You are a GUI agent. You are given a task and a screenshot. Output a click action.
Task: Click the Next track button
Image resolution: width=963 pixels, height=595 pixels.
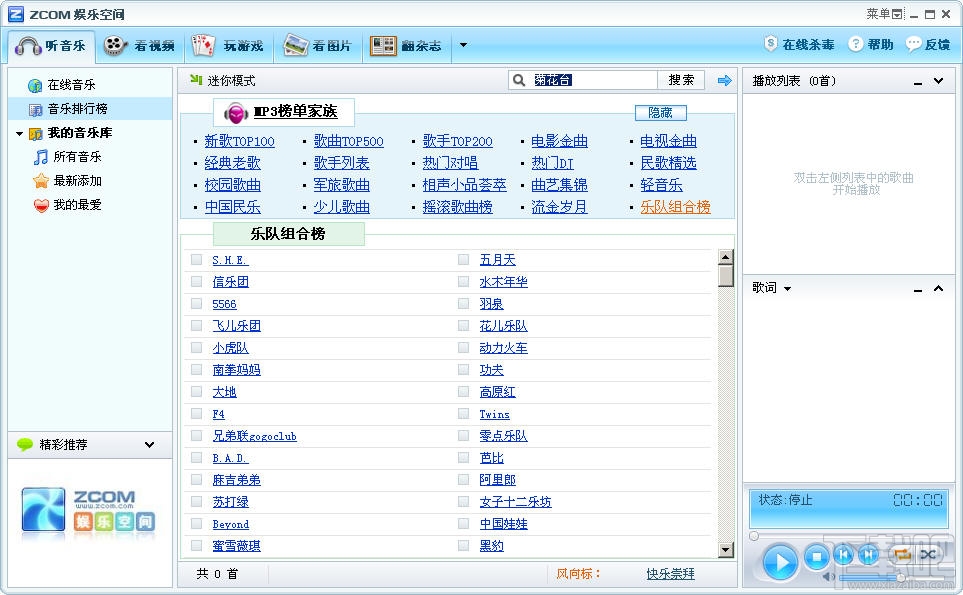click(868, 555)
